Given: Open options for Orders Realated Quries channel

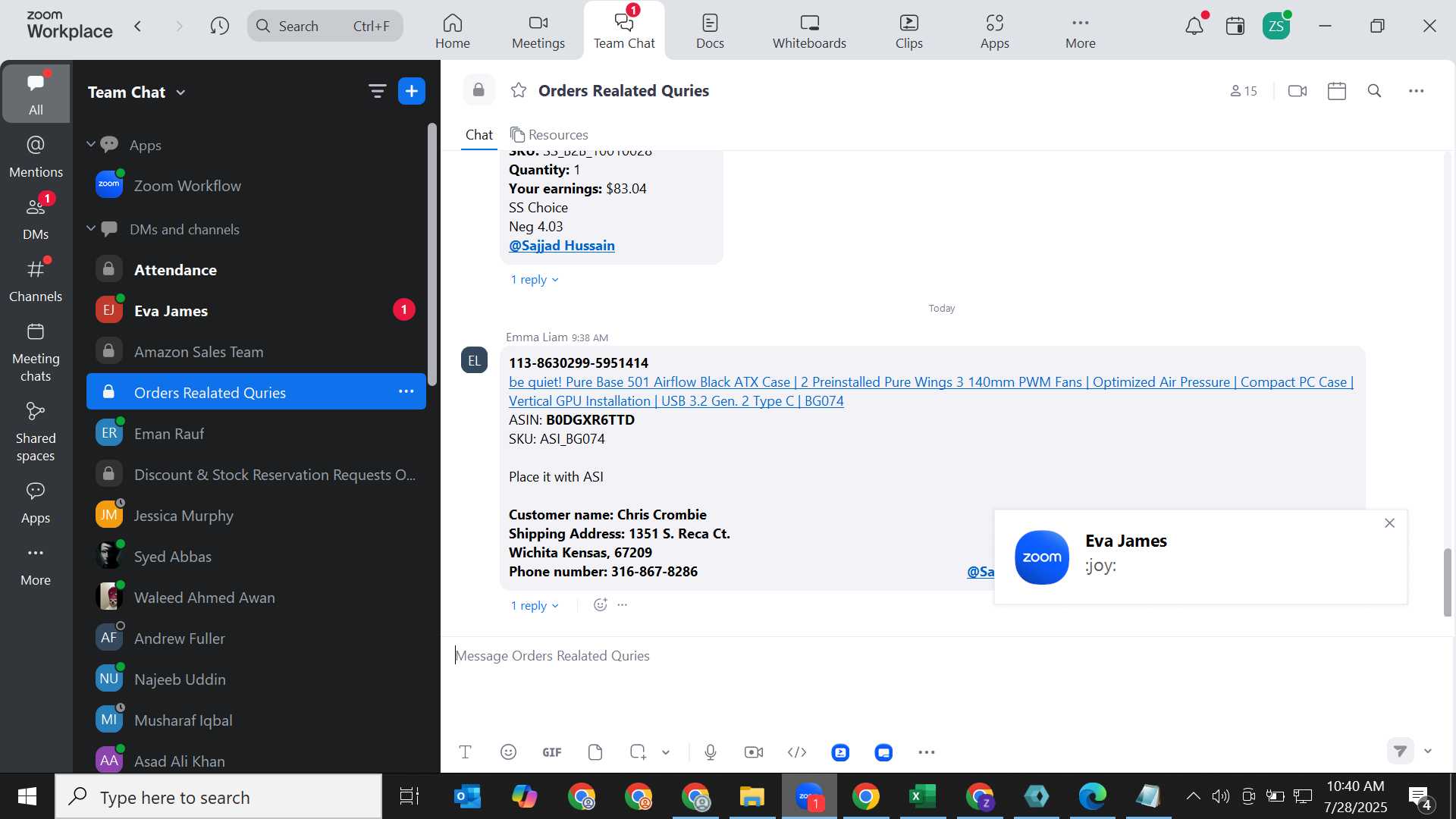Looking at the screenshot, I should 406,392.
